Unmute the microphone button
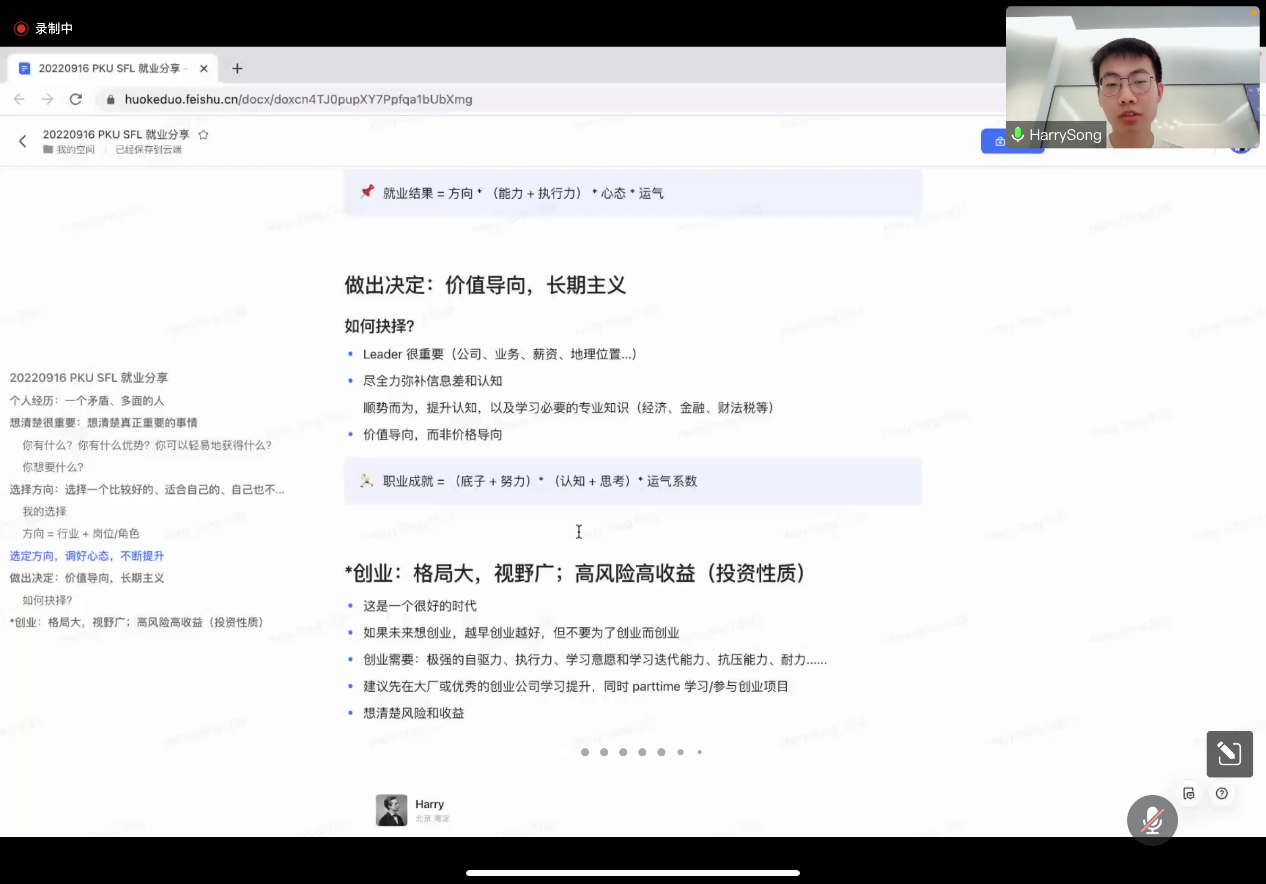Screen dimensions: 1266x884 coord(1152,820)
